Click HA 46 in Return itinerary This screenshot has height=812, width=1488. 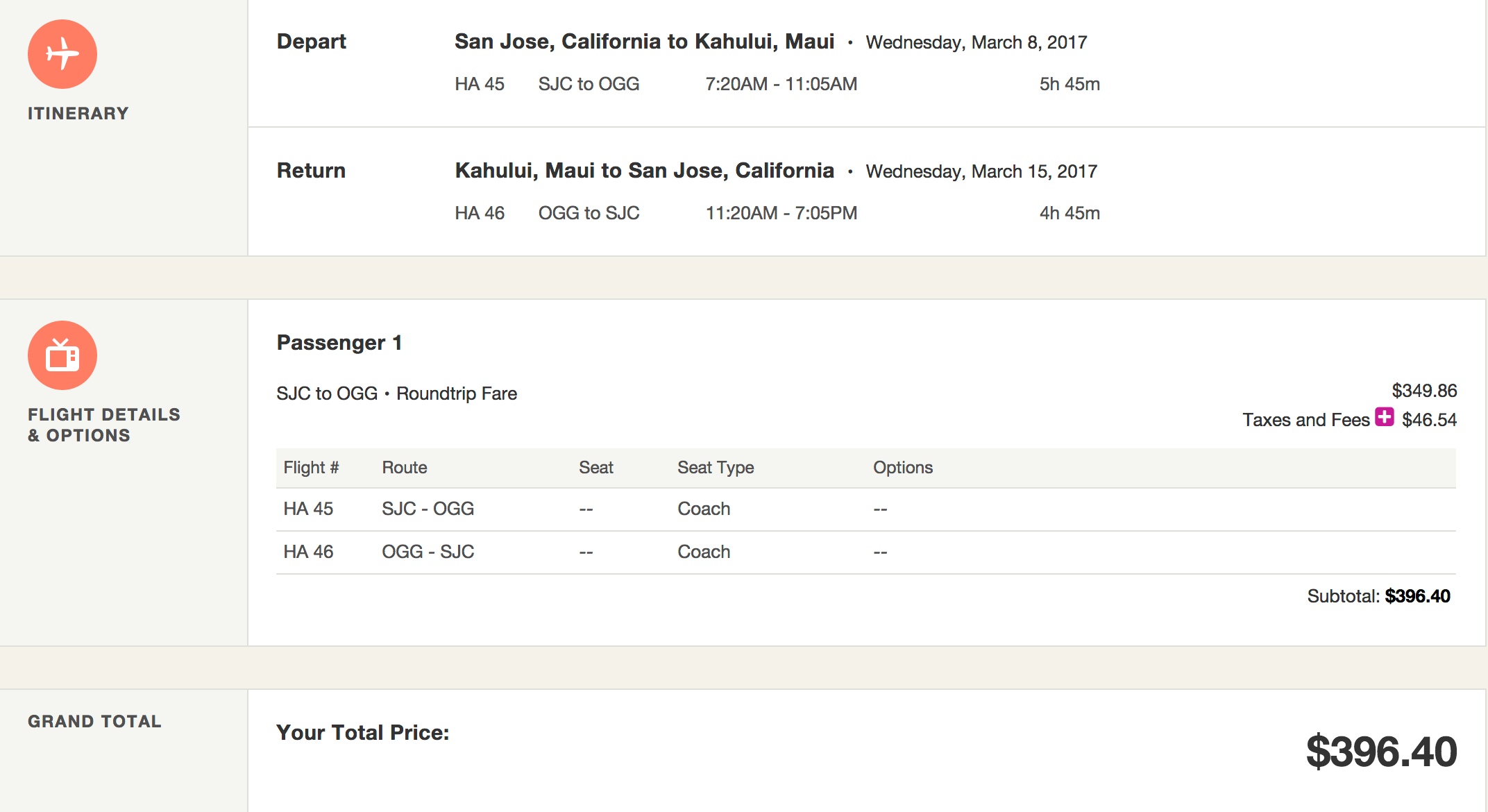coord(480,213)
